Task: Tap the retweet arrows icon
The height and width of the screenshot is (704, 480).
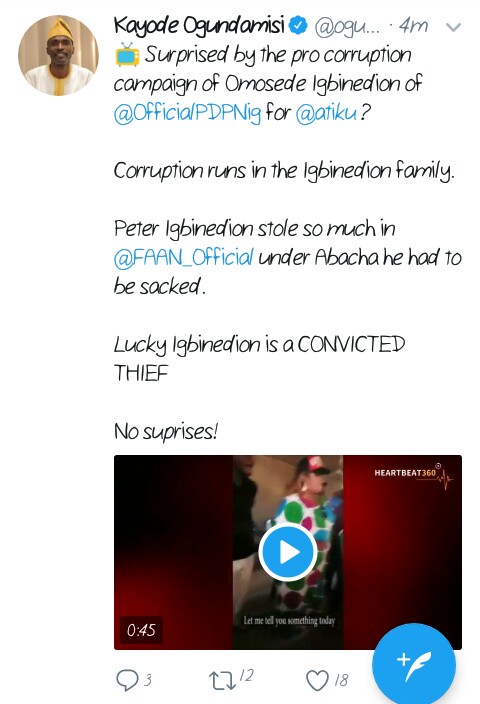Action: [222, 681]
